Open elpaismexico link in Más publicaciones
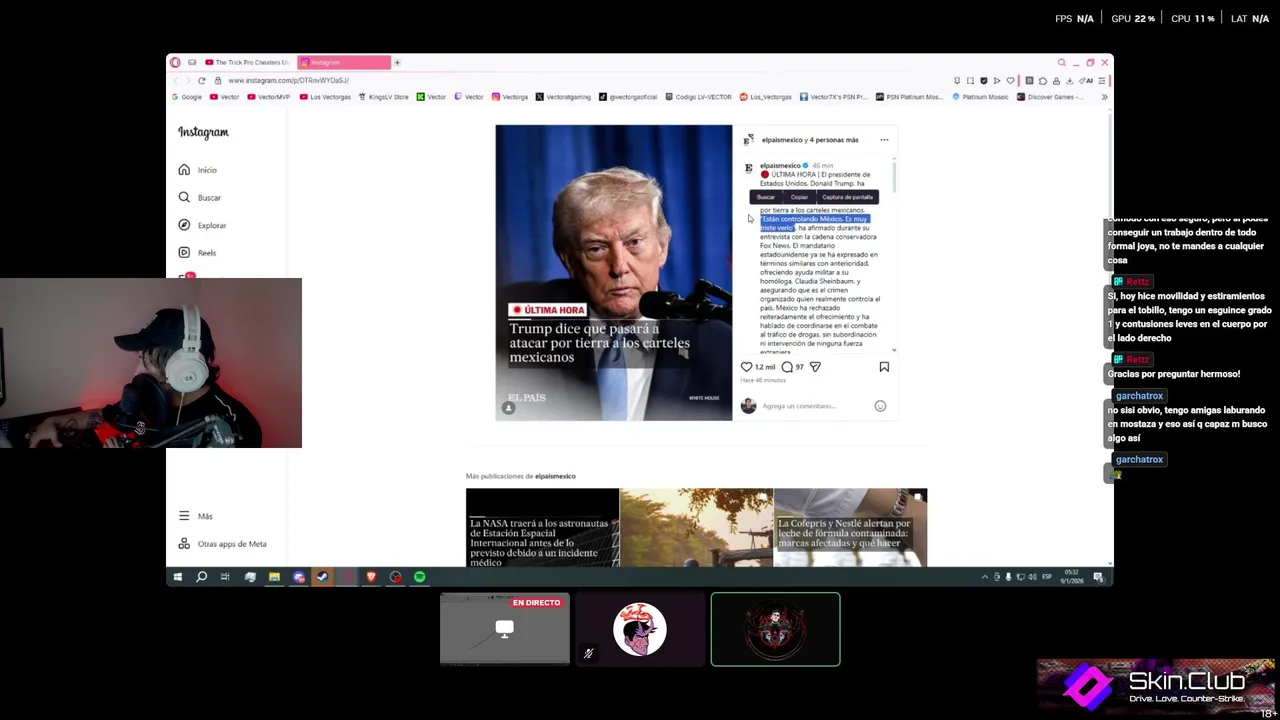 (555, 476)
